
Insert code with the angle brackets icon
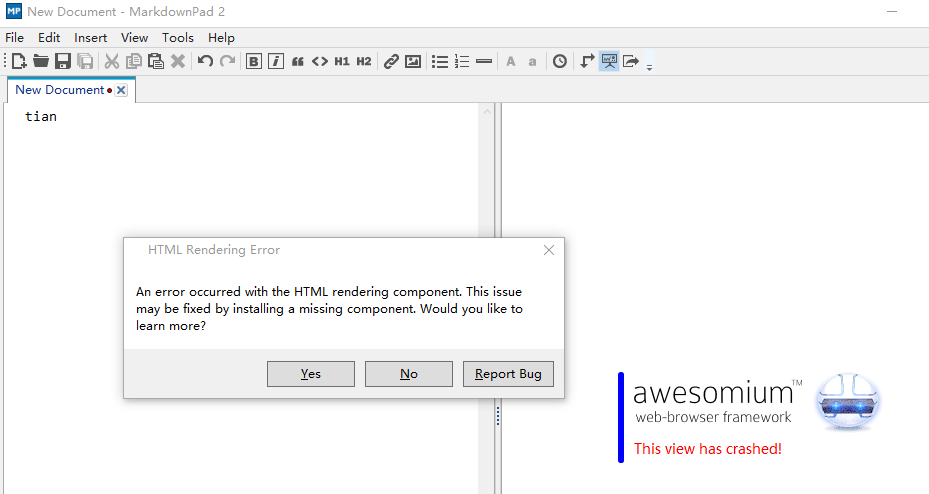tap(320, 61)
